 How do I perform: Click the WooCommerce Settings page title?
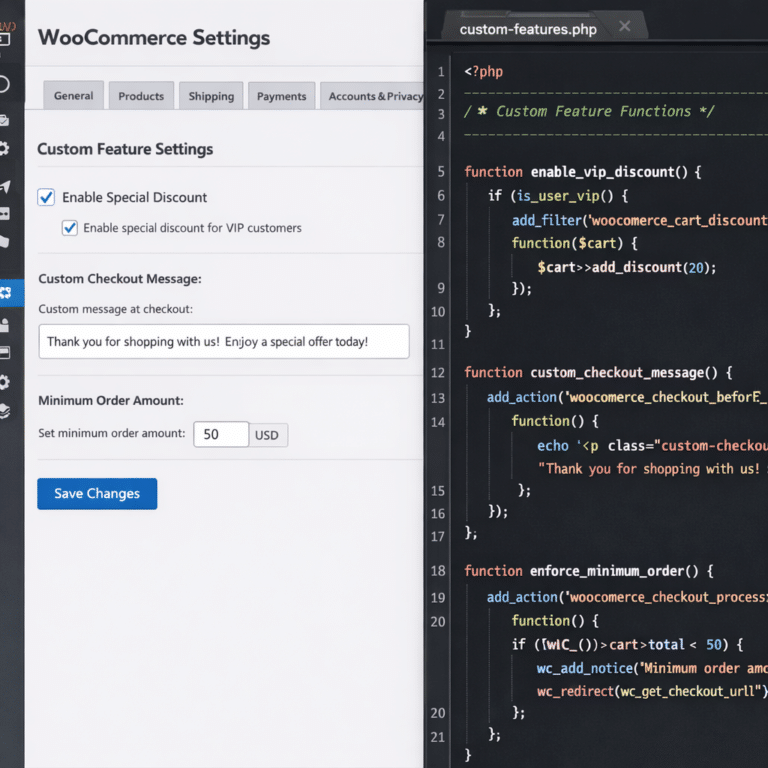tap(154, 38)
